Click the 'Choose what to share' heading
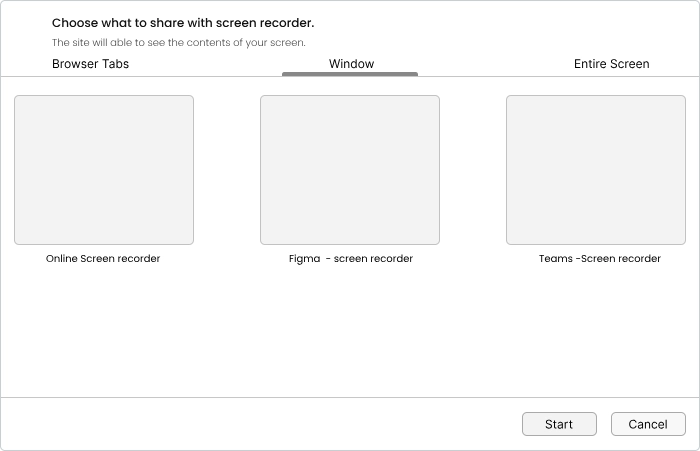Image resolution: width=700 pixels, height=451 pixels. pos(183,23)
